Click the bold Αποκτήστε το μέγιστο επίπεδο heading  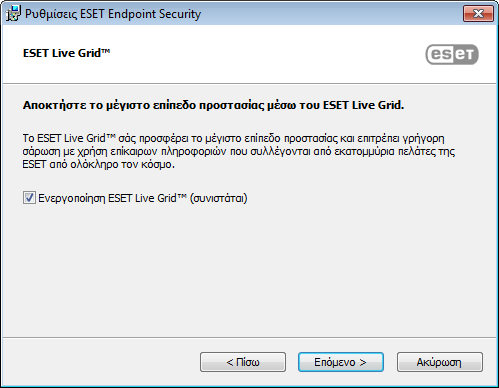pos(213,105)
